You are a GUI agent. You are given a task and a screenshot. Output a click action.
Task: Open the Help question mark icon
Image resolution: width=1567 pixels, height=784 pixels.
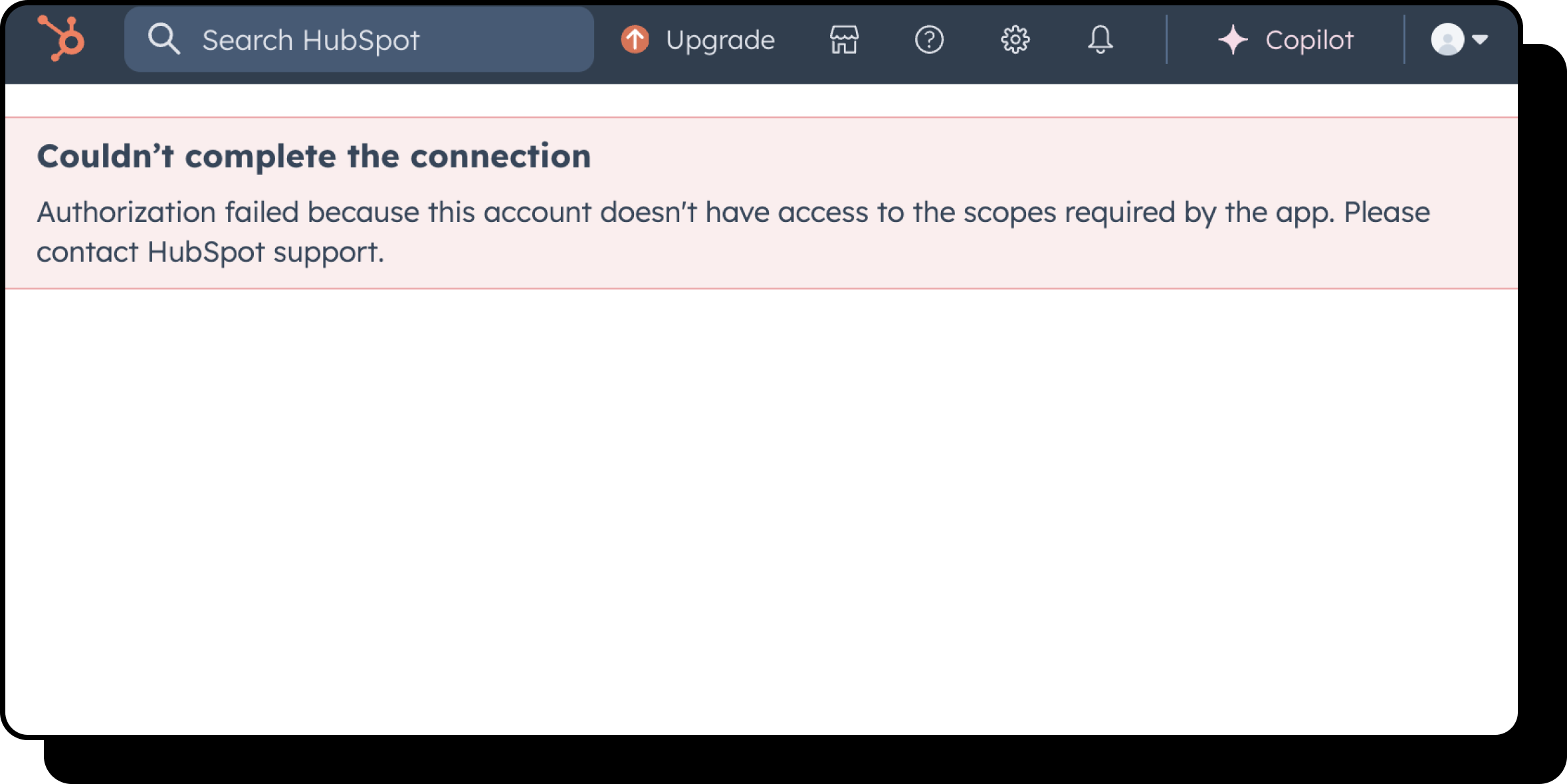coord(929,40)
